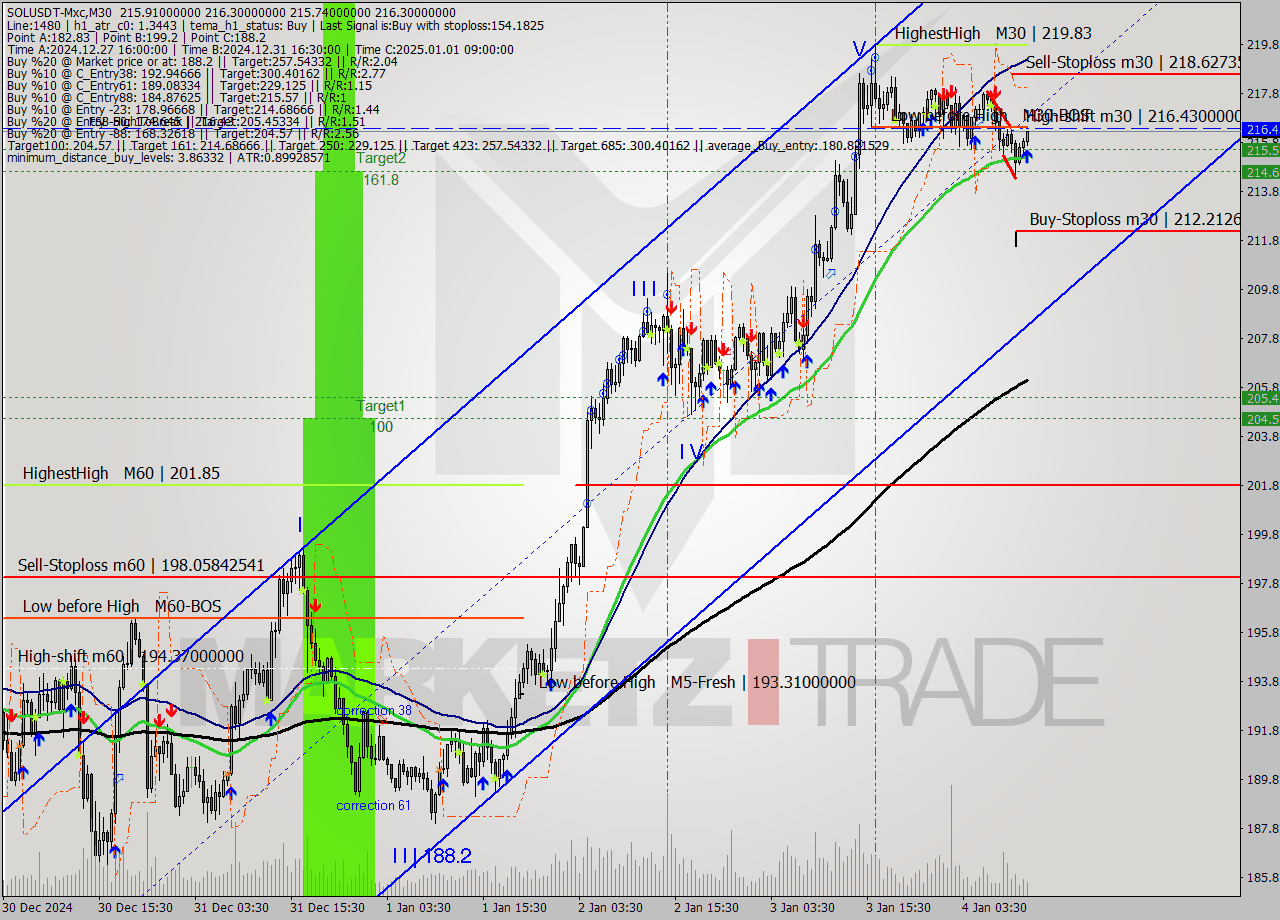The height and width of the screenshot is (920, 1280).
Task: Click the 'Low before High M60-BOS' label
Action: pos(121,606)
